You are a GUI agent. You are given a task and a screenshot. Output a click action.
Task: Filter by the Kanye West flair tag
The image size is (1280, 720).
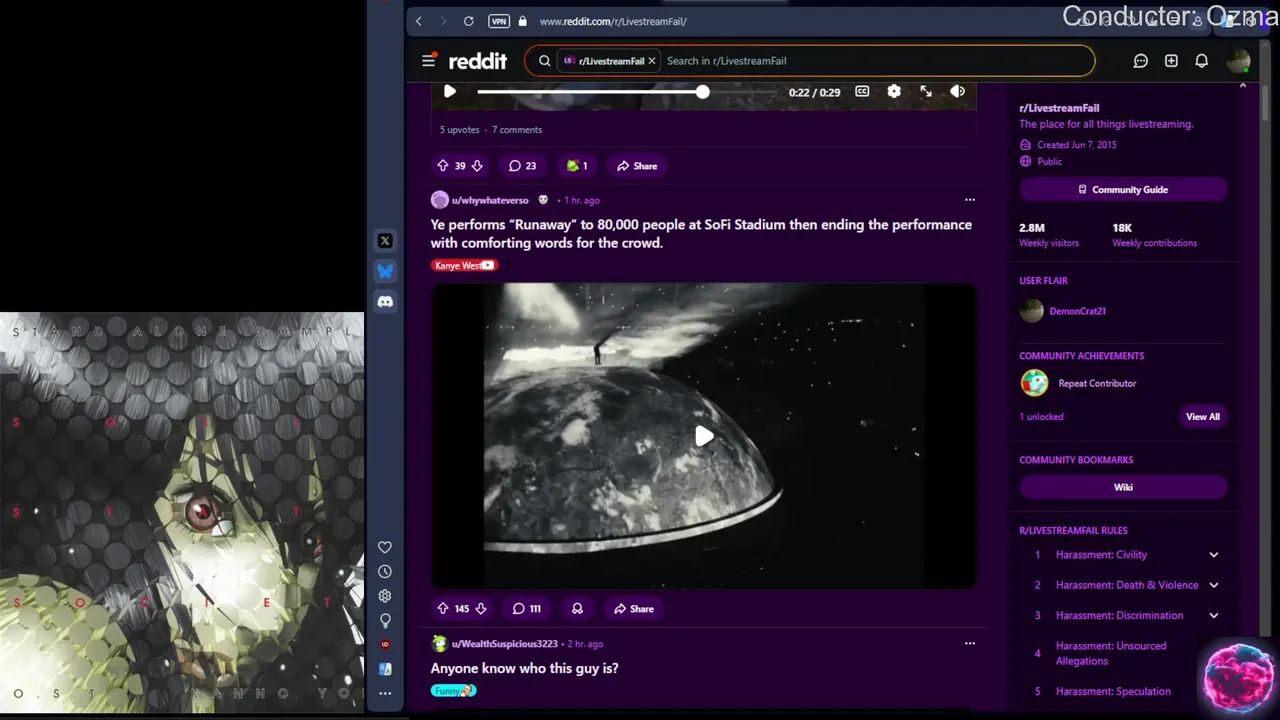click(464, 265)
